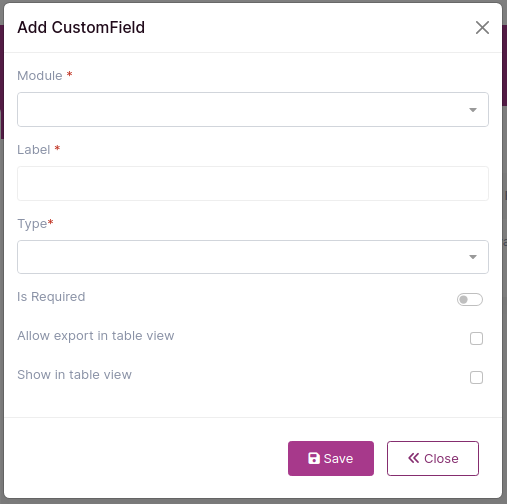Click the Show in table view label

(74, 375)
